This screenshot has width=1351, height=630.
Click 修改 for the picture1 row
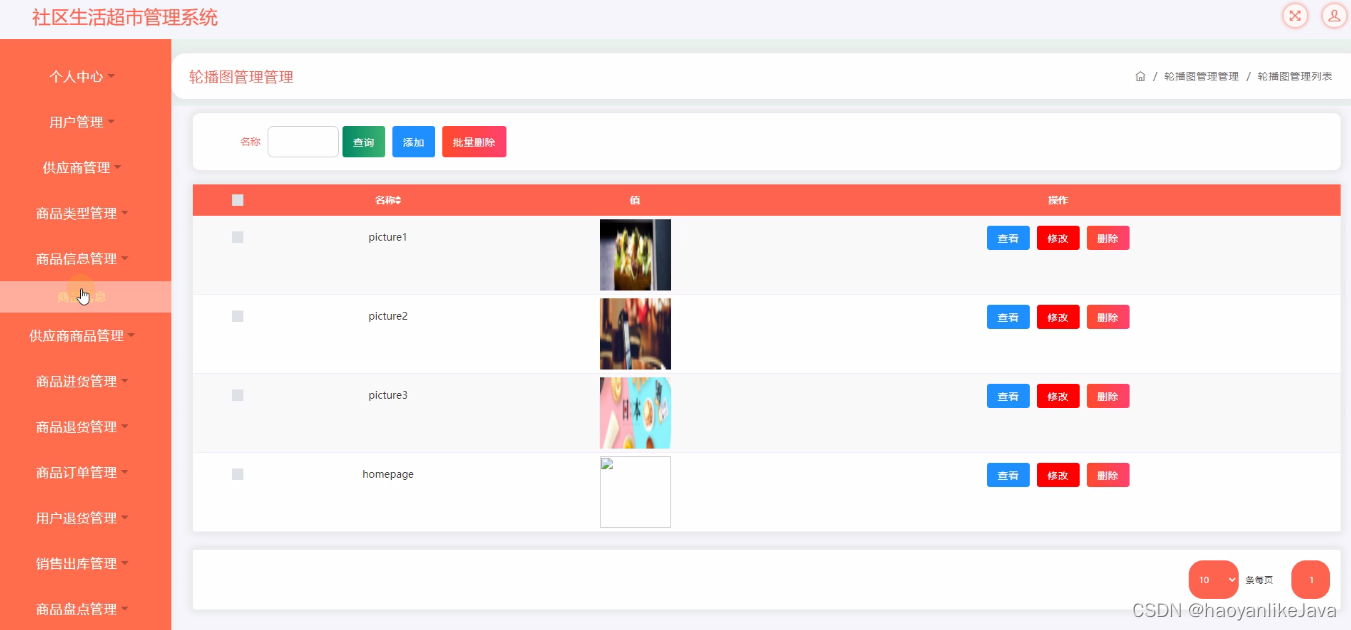pos(1058,238)
